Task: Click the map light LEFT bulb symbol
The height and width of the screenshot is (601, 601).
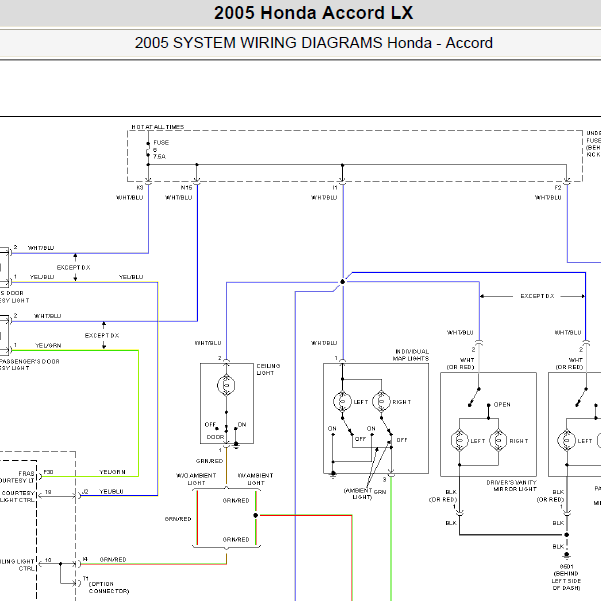Action: click(x=342, y=401)
